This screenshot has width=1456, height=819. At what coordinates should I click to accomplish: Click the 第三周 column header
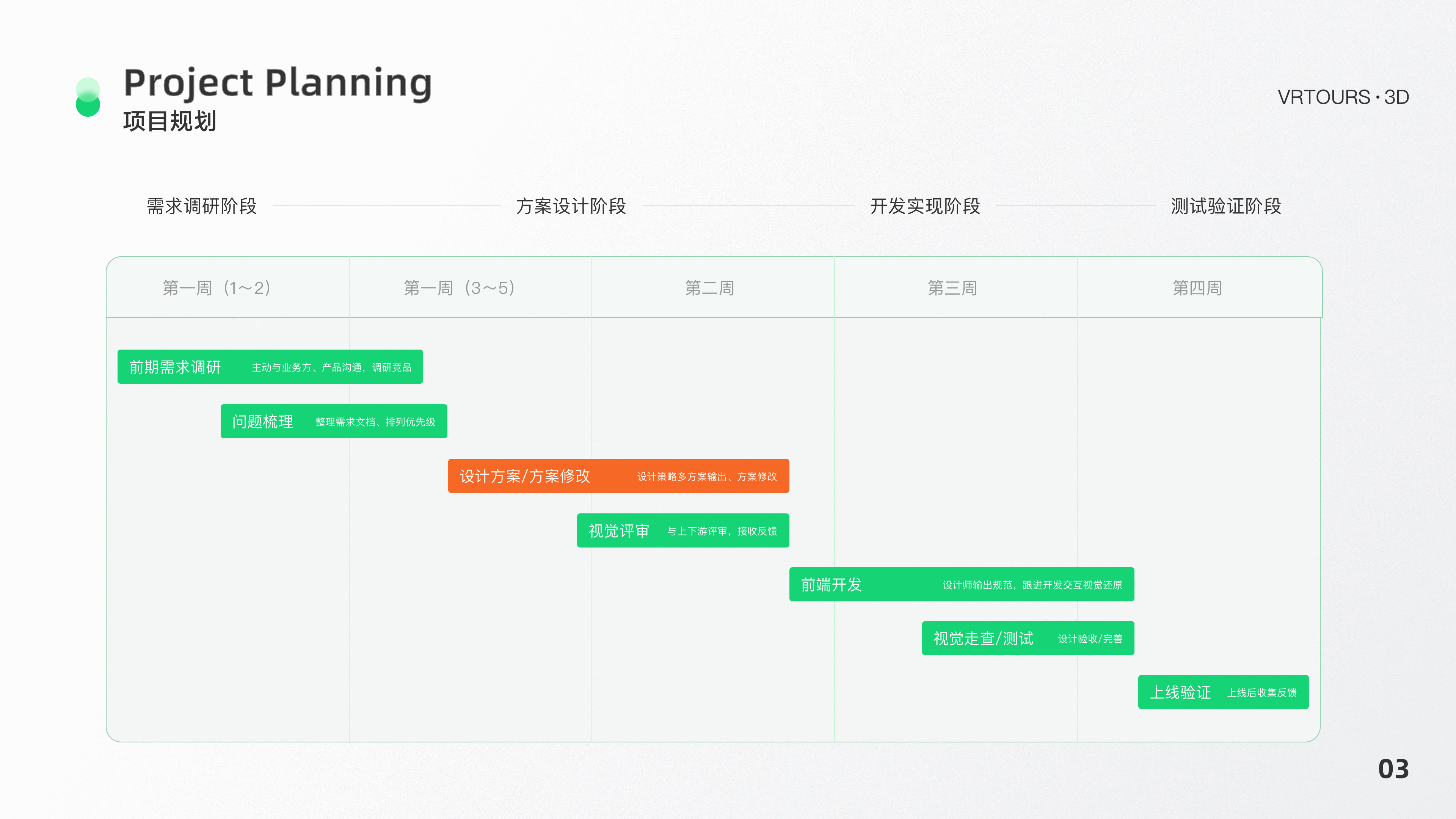(x=952, y=288)
